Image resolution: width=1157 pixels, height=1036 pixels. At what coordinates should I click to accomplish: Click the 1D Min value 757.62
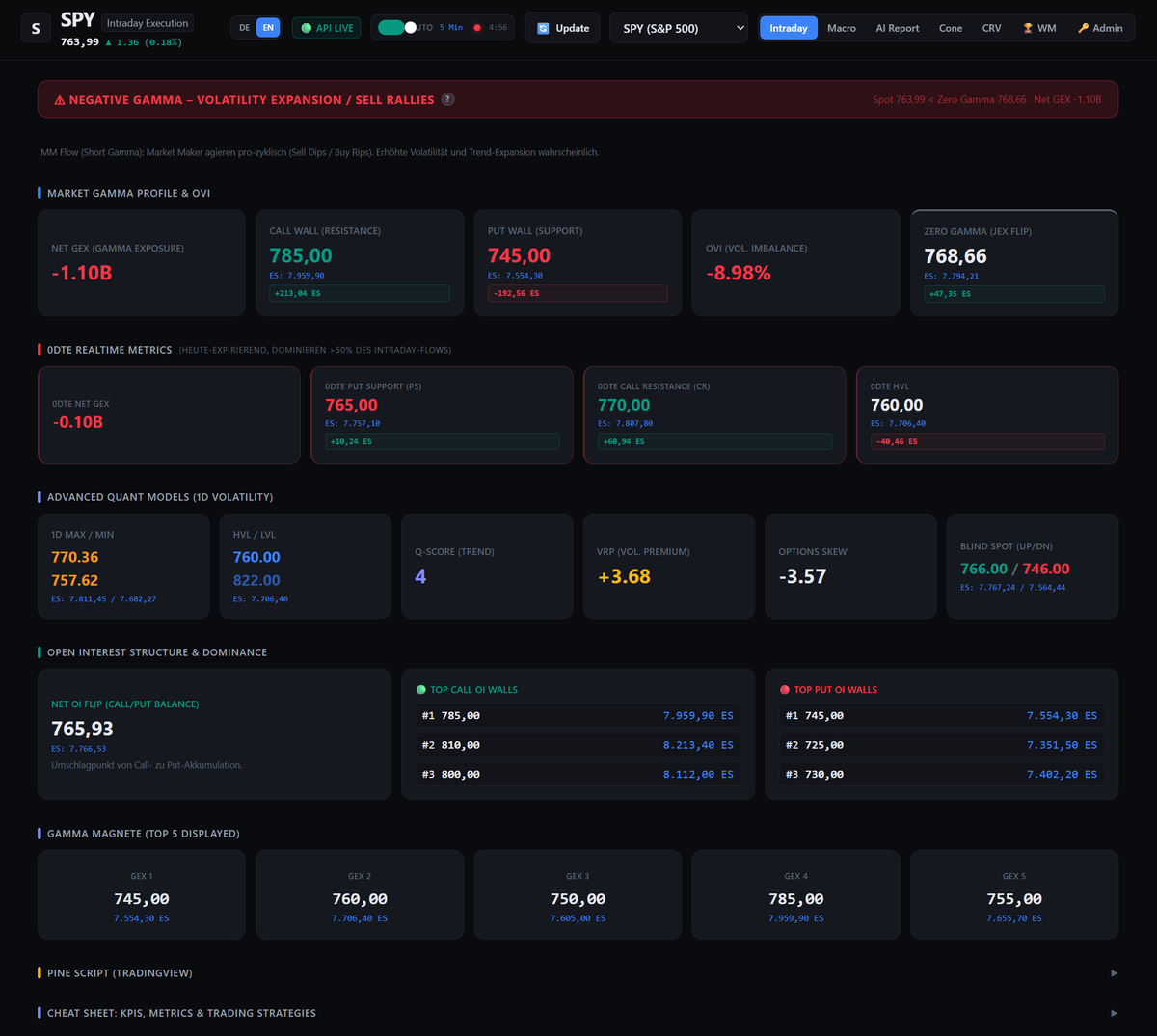click(75, 580)
